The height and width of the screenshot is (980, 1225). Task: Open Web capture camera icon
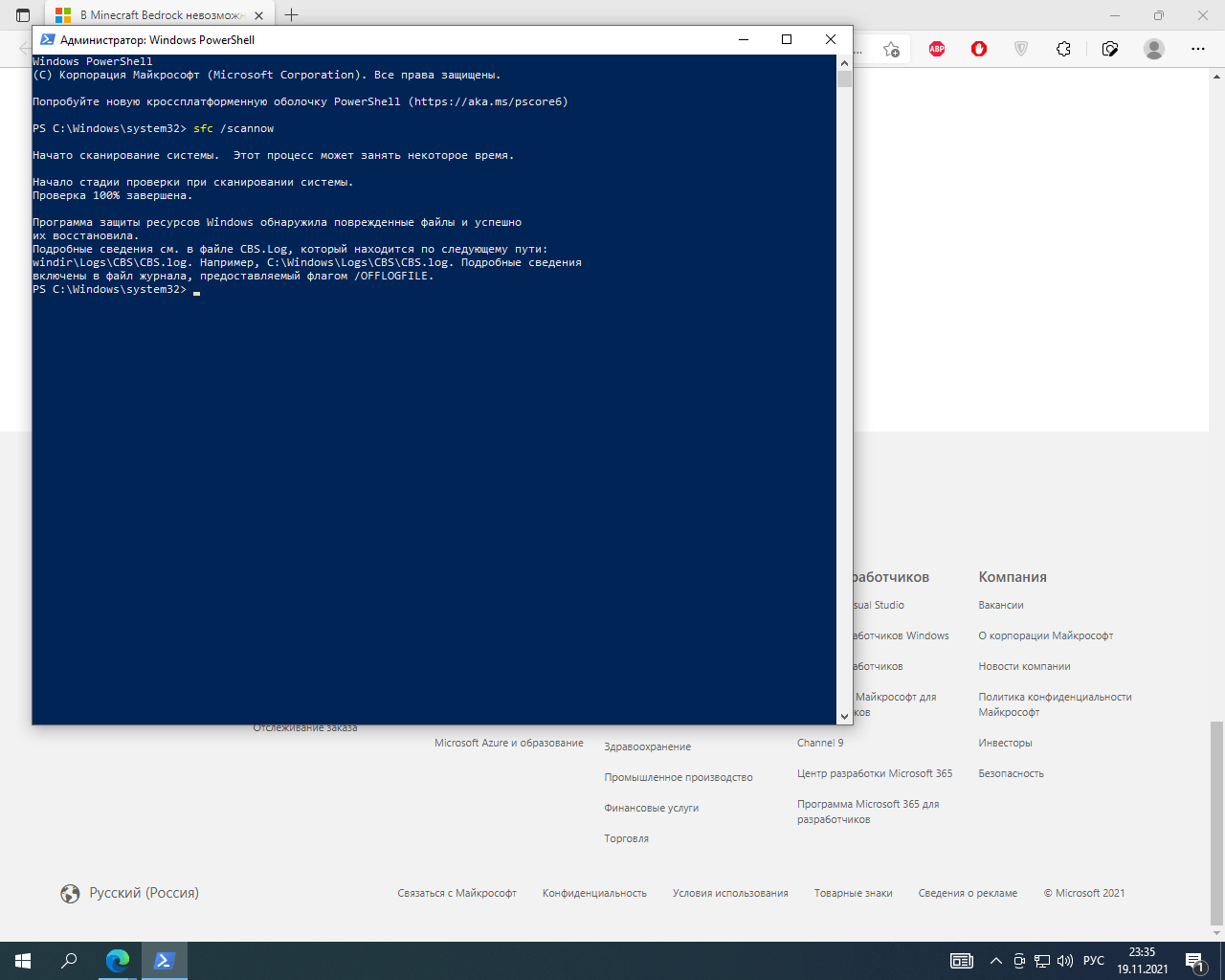1110,49
